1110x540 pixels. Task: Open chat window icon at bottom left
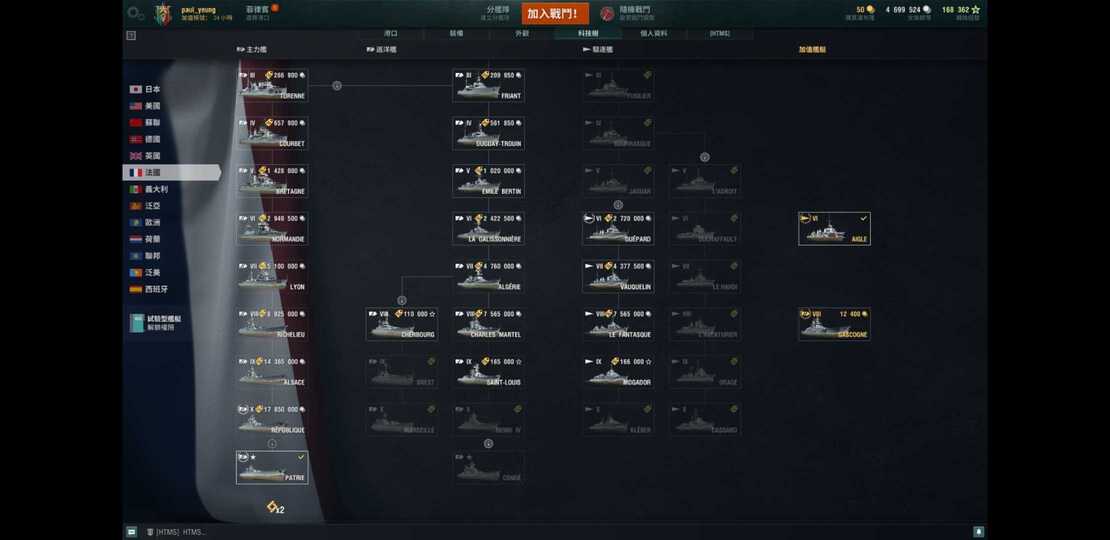(131, 532)
